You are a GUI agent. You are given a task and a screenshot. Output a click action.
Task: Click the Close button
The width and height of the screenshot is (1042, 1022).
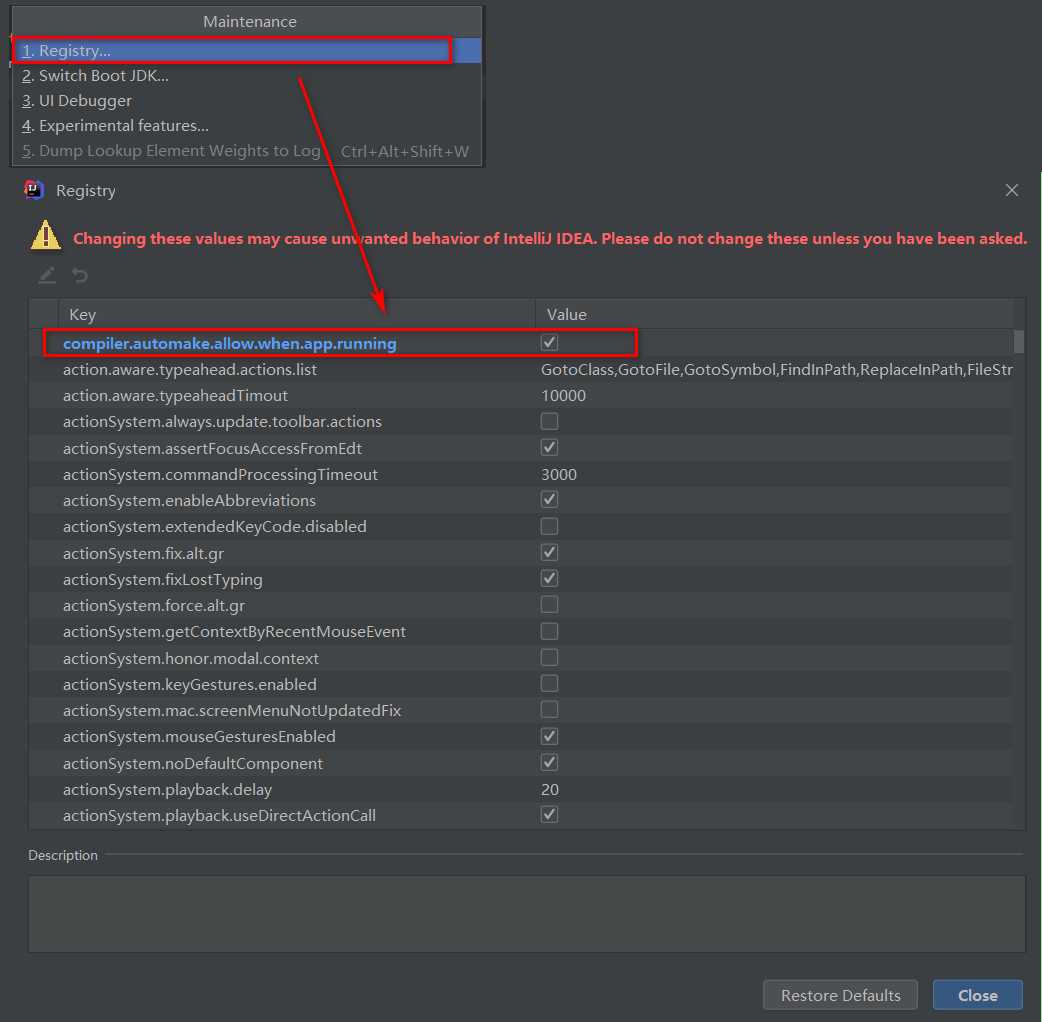pos(978,995)
